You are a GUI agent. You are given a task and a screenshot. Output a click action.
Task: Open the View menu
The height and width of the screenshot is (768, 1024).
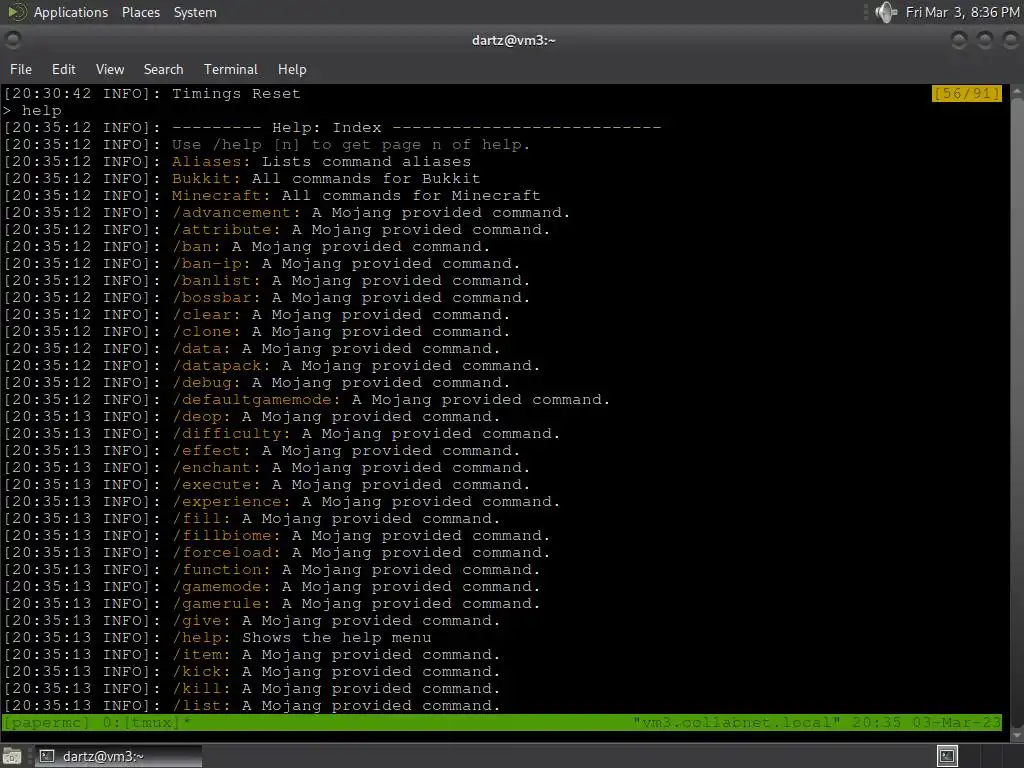pyautogui.click(x=110, y=69)
